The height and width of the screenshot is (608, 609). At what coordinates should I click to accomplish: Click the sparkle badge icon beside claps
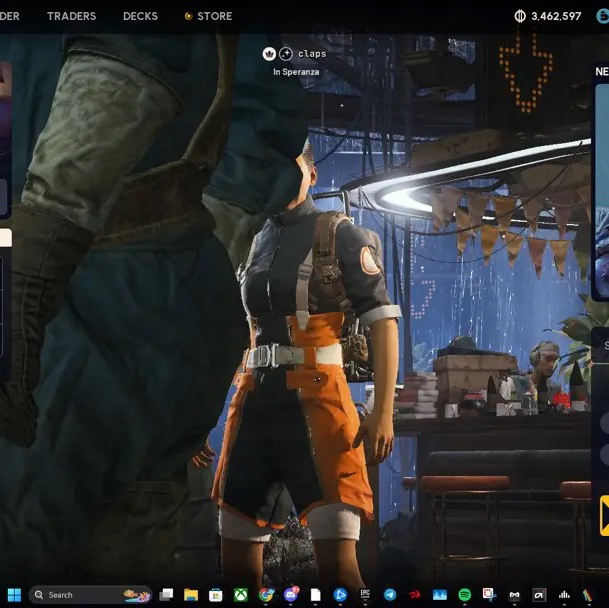[x=285, y=54]
